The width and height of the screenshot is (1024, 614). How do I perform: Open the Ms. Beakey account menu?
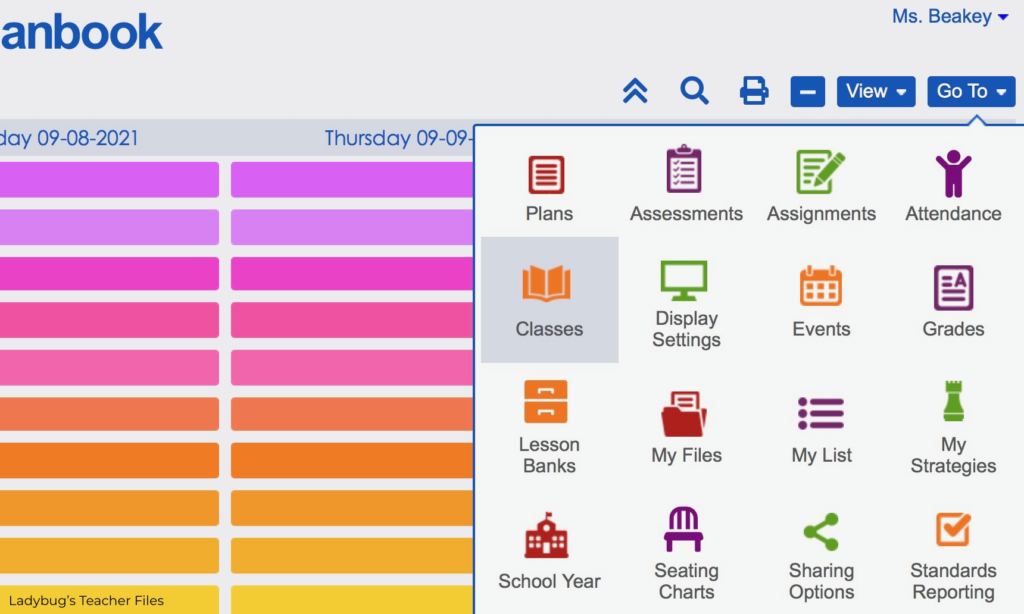point(950,16)
